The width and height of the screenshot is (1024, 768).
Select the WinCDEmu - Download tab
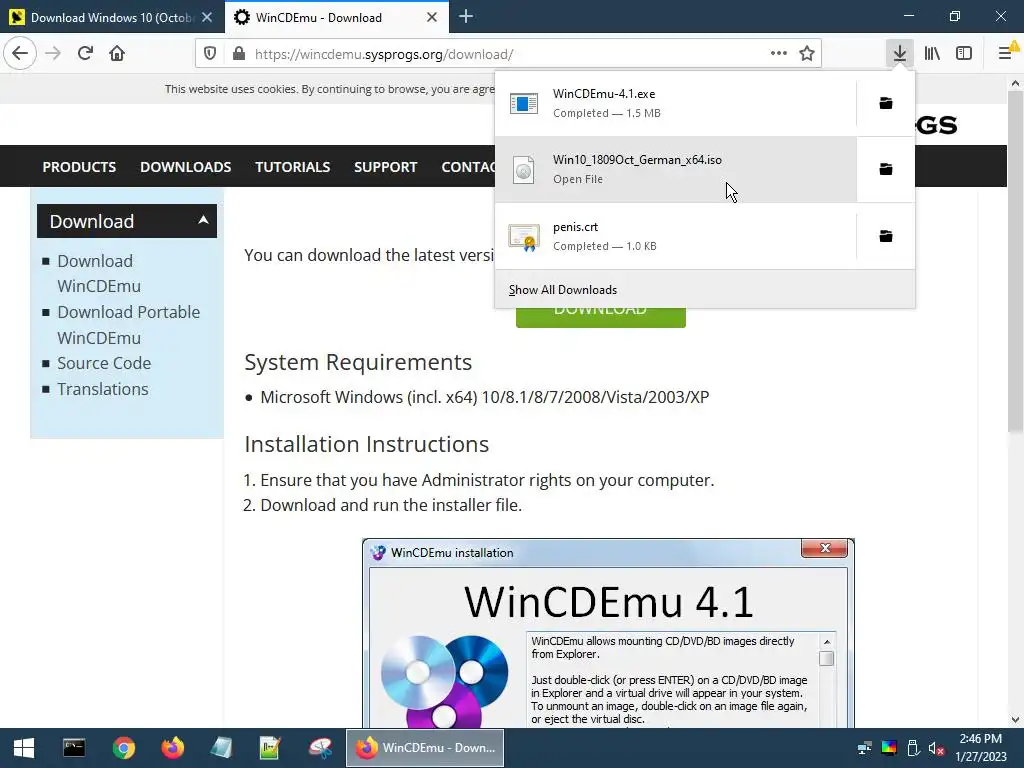(x=337, y=18)
